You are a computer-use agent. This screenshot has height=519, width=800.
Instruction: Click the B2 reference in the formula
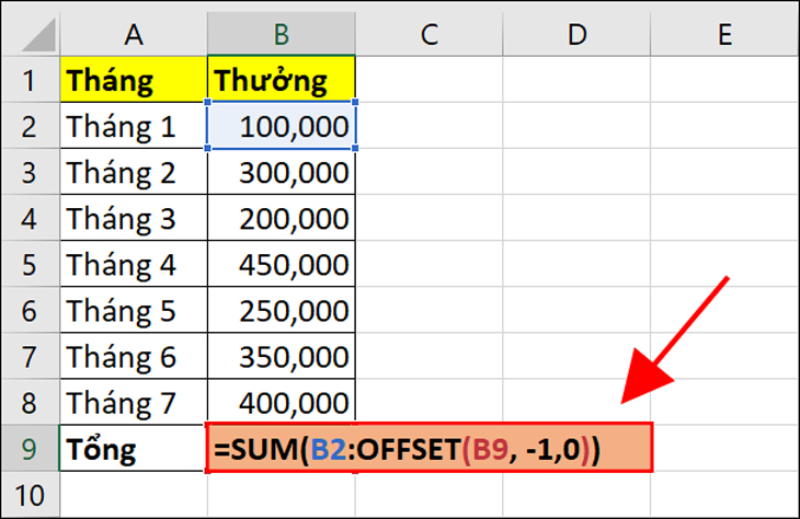tap(327, 450)
